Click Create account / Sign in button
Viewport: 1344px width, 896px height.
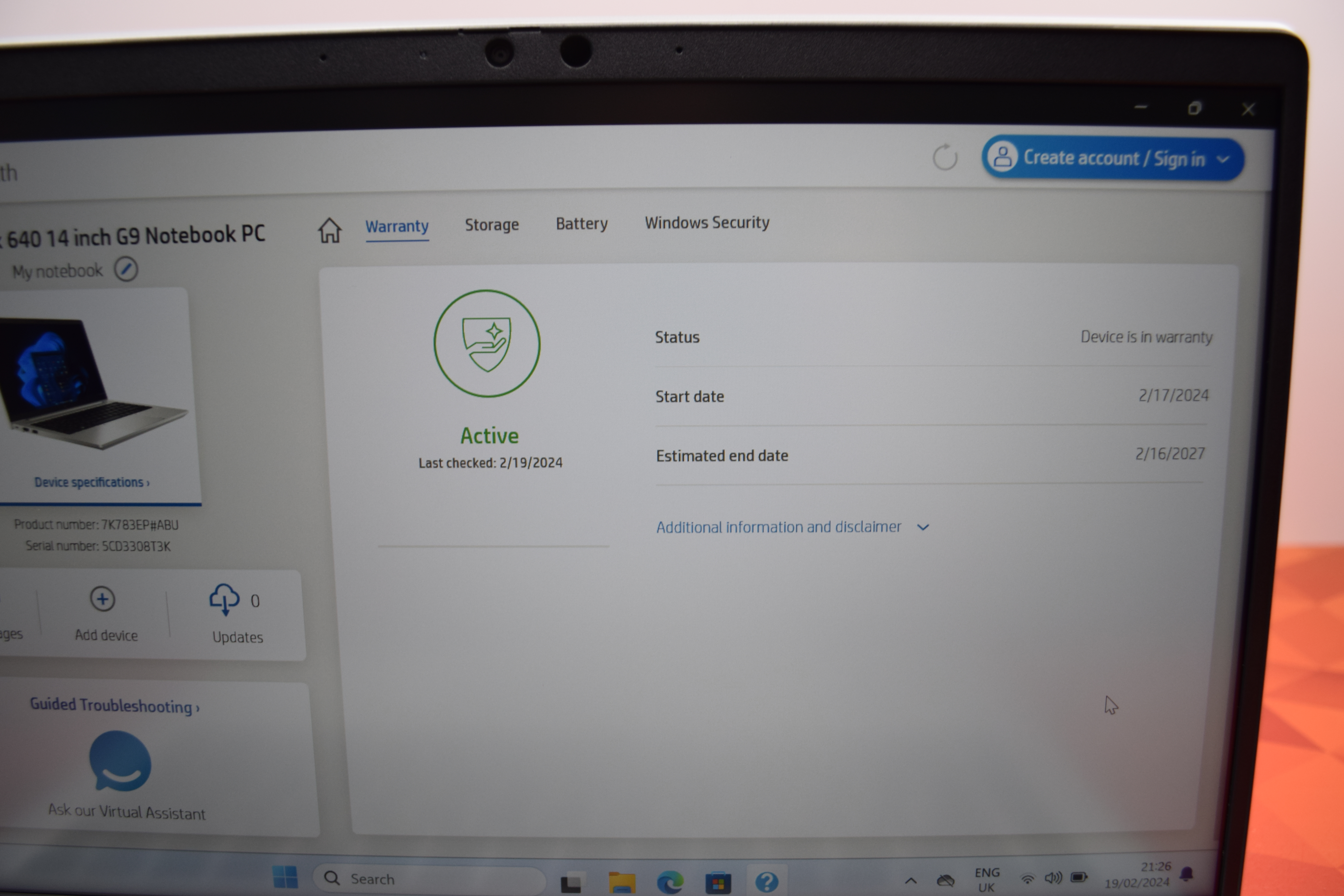[1113, 158]
